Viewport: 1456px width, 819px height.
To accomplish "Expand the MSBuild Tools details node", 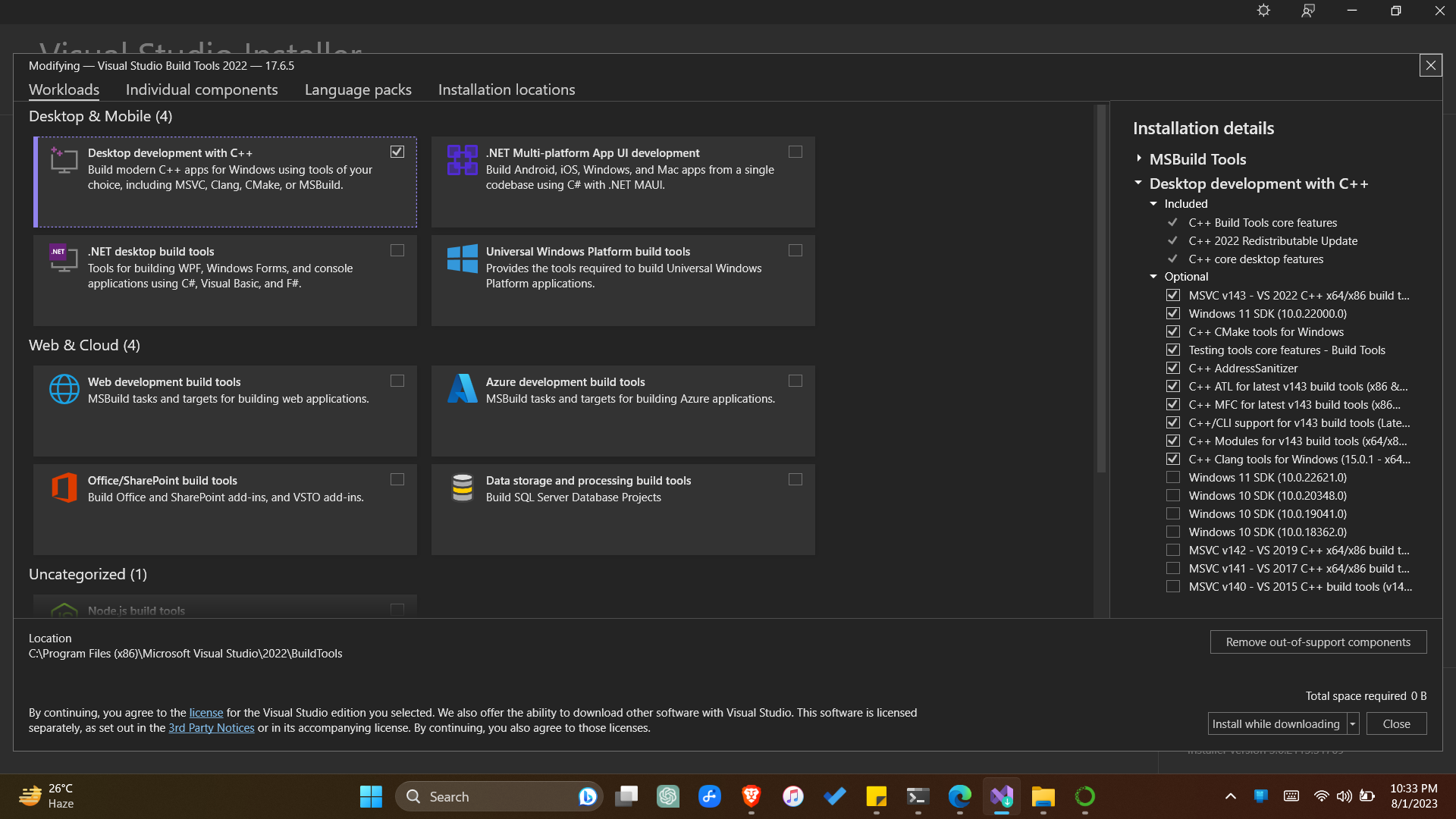I will (x=1139, y=158).
